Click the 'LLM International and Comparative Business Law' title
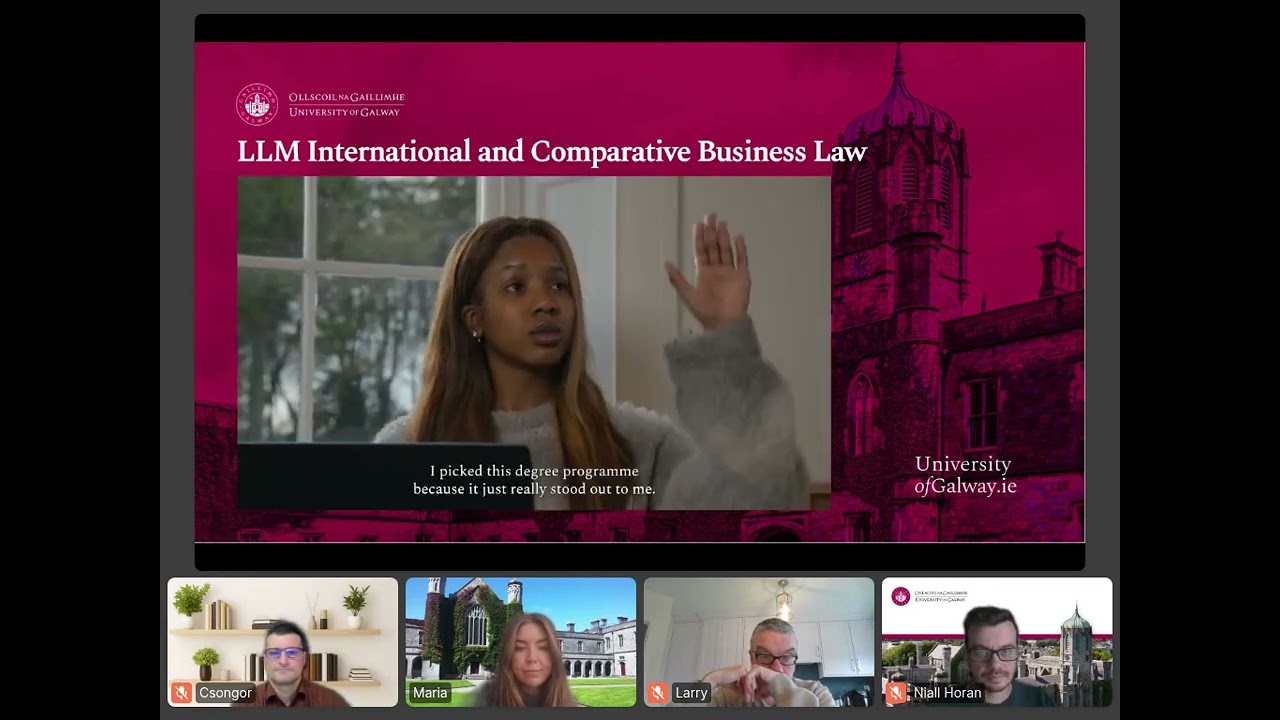 coord(552,152)
